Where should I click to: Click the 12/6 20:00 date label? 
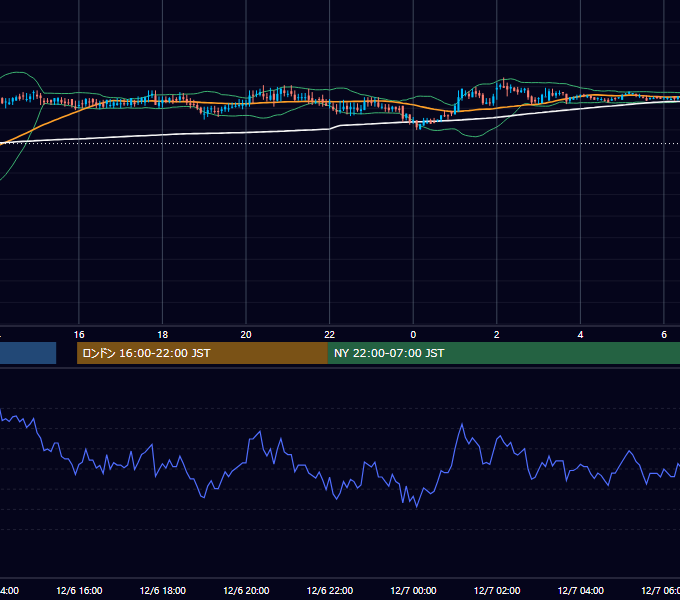click(x=246, y=591)
